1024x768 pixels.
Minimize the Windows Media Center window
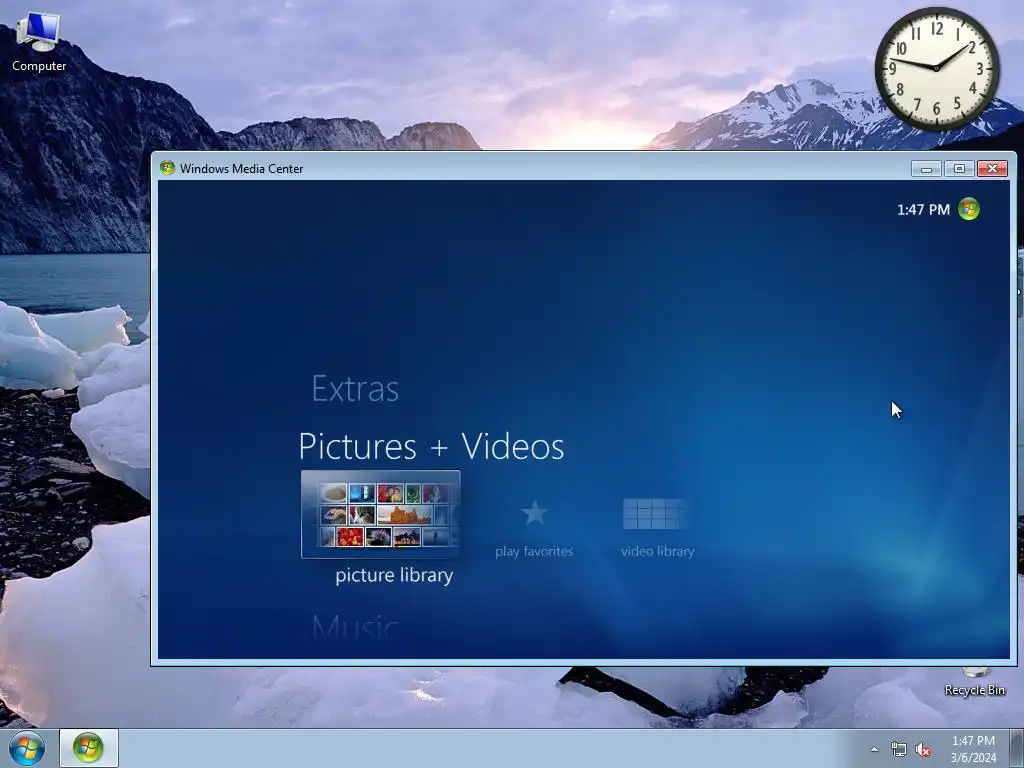pos(926,168)
